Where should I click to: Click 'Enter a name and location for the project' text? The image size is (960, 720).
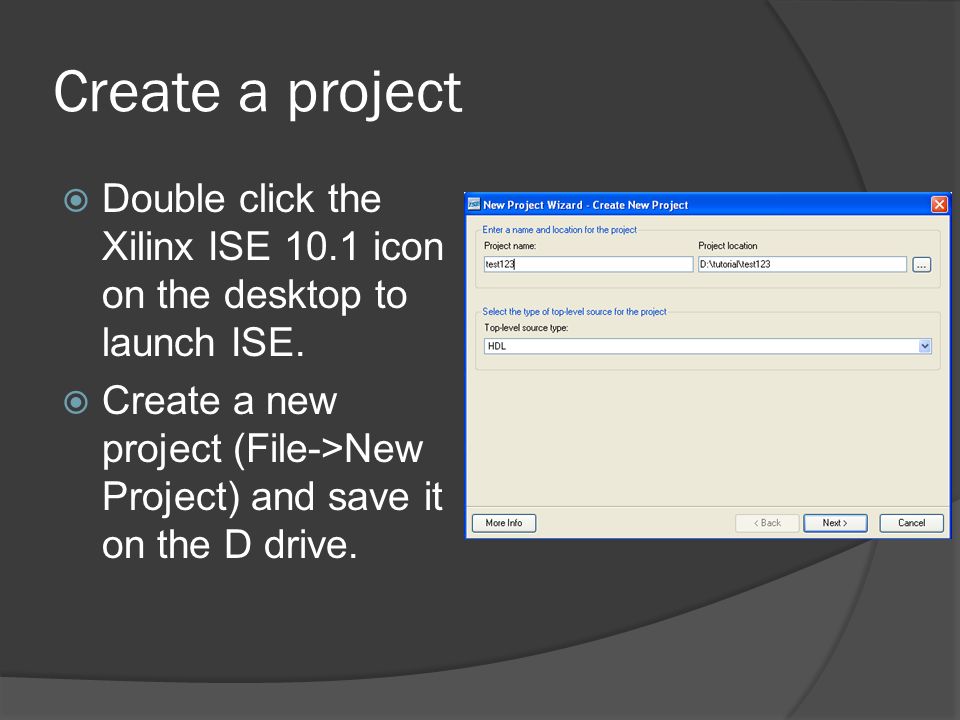560,230
